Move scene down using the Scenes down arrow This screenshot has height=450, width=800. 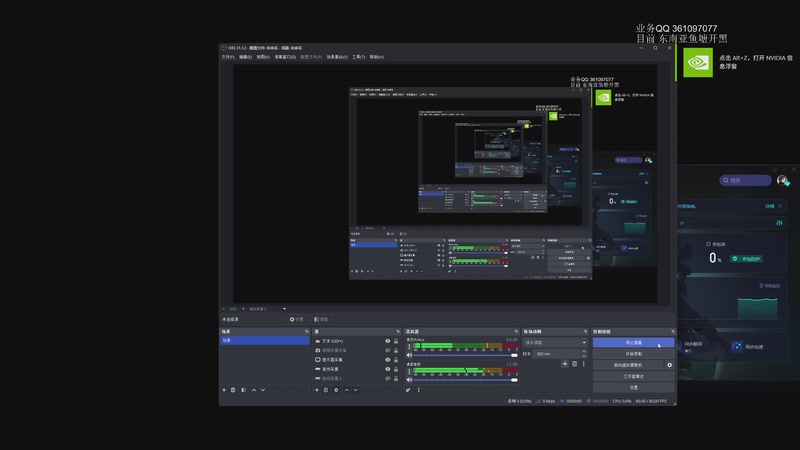[263, 390]
